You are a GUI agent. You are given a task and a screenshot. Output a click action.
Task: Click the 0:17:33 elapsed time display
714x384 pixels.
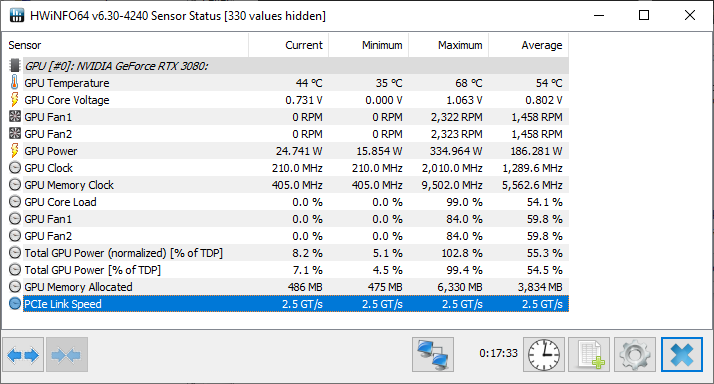[x=498, y=353]
